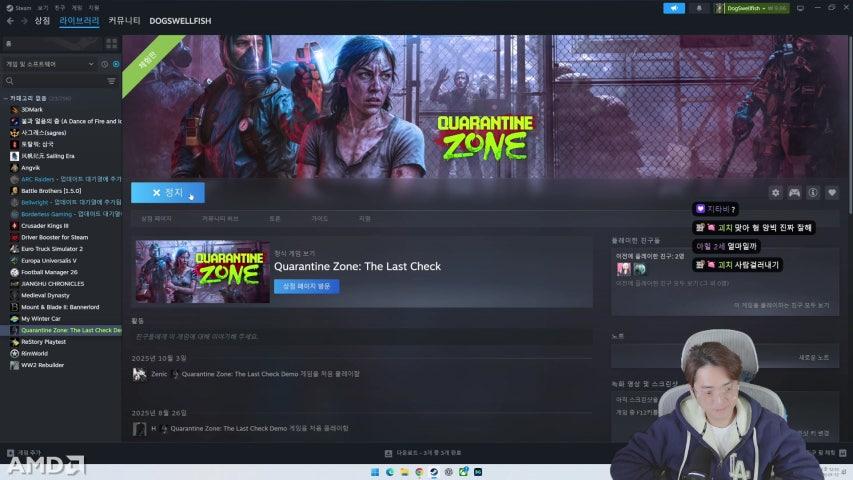Open Microsoft Edge from the taskbar

pyautogui.click(x=390, y=472)
